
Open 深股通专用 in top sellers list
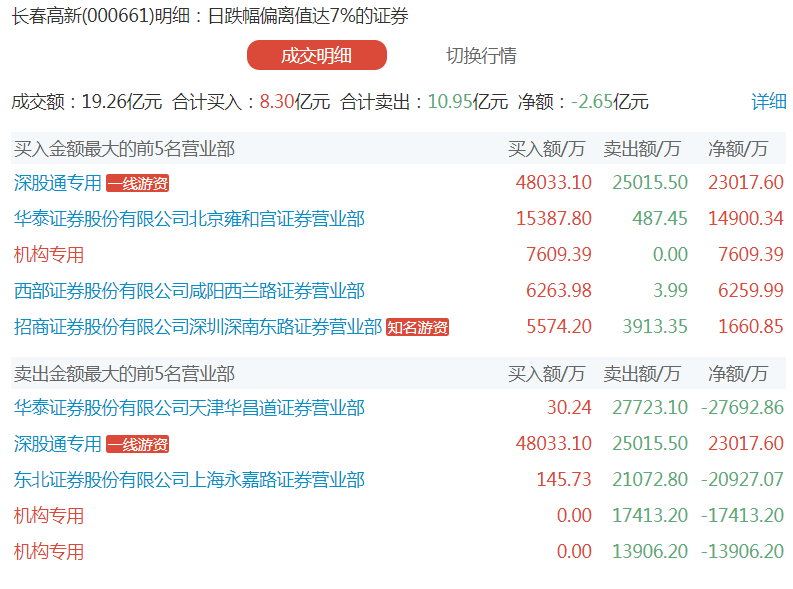(58, 444)
